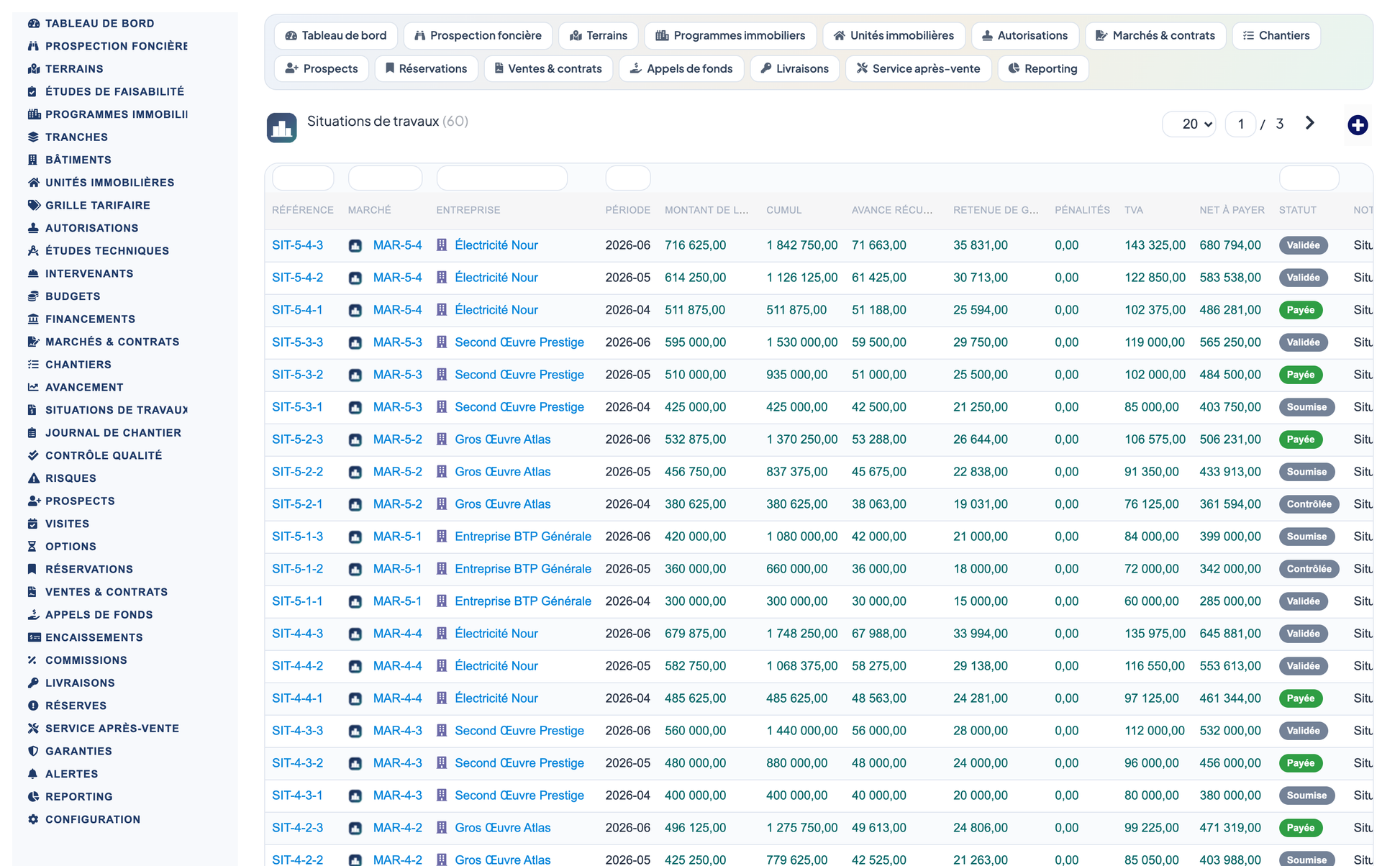Open Marchés & contrats top tab
The image size is (1400, 866).
click(1155, 35)
